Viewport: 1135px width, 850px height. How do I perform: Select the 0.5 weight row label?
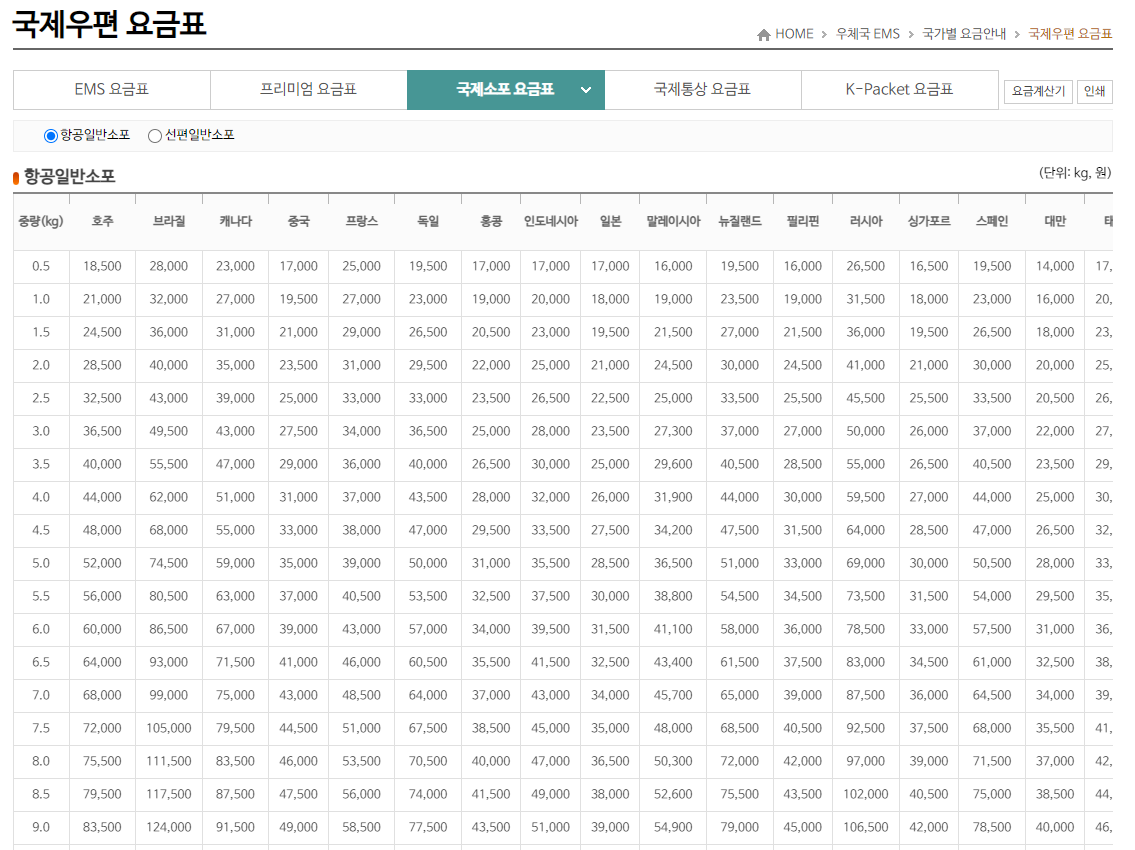pyautogui.click(x=41, y=266)
